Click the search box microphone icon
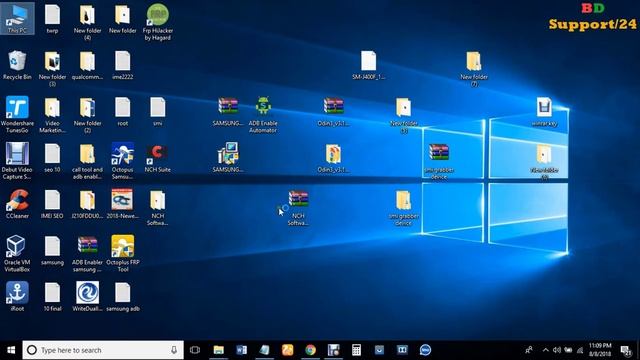 coord(174,350)
